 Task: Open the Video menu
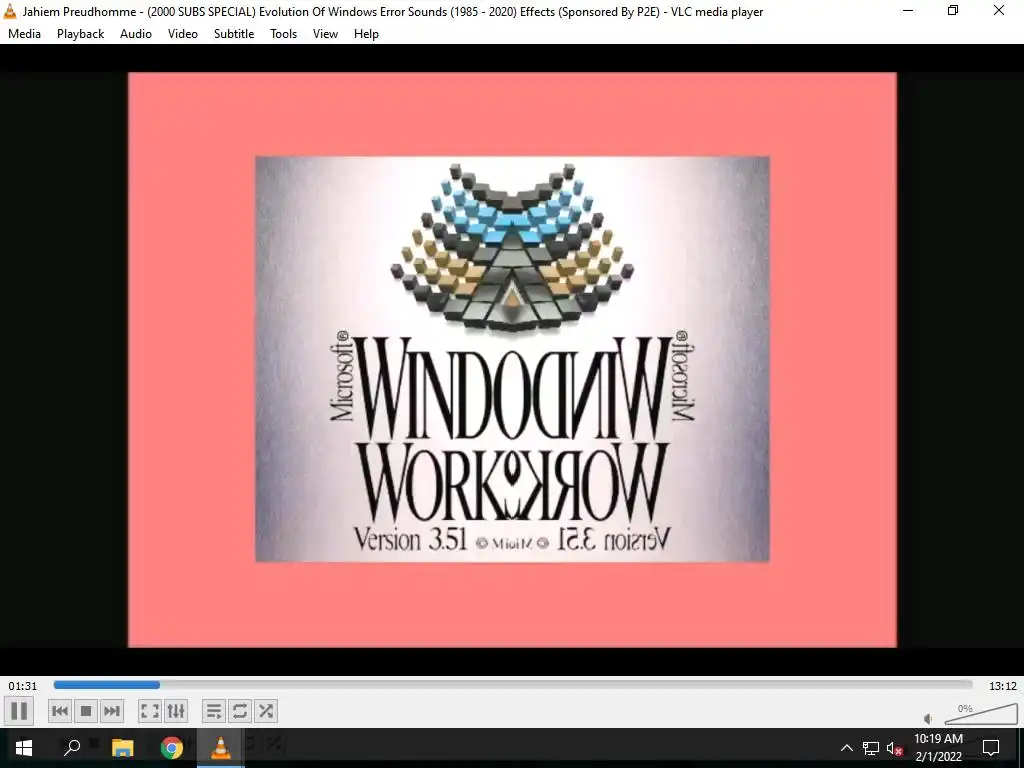click(183, 34)
